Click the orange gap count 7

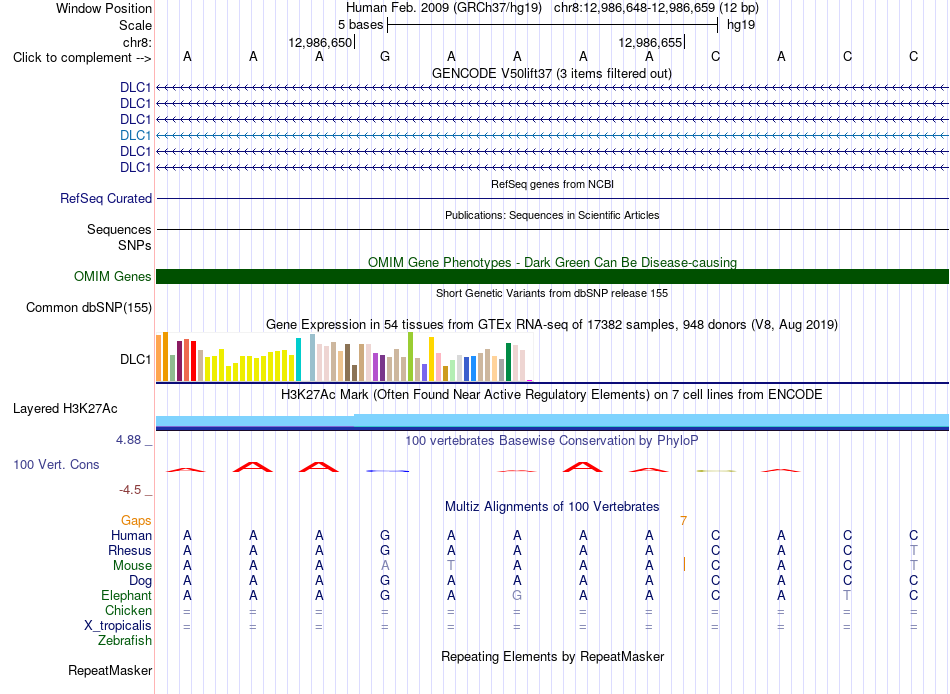(683, 521)
